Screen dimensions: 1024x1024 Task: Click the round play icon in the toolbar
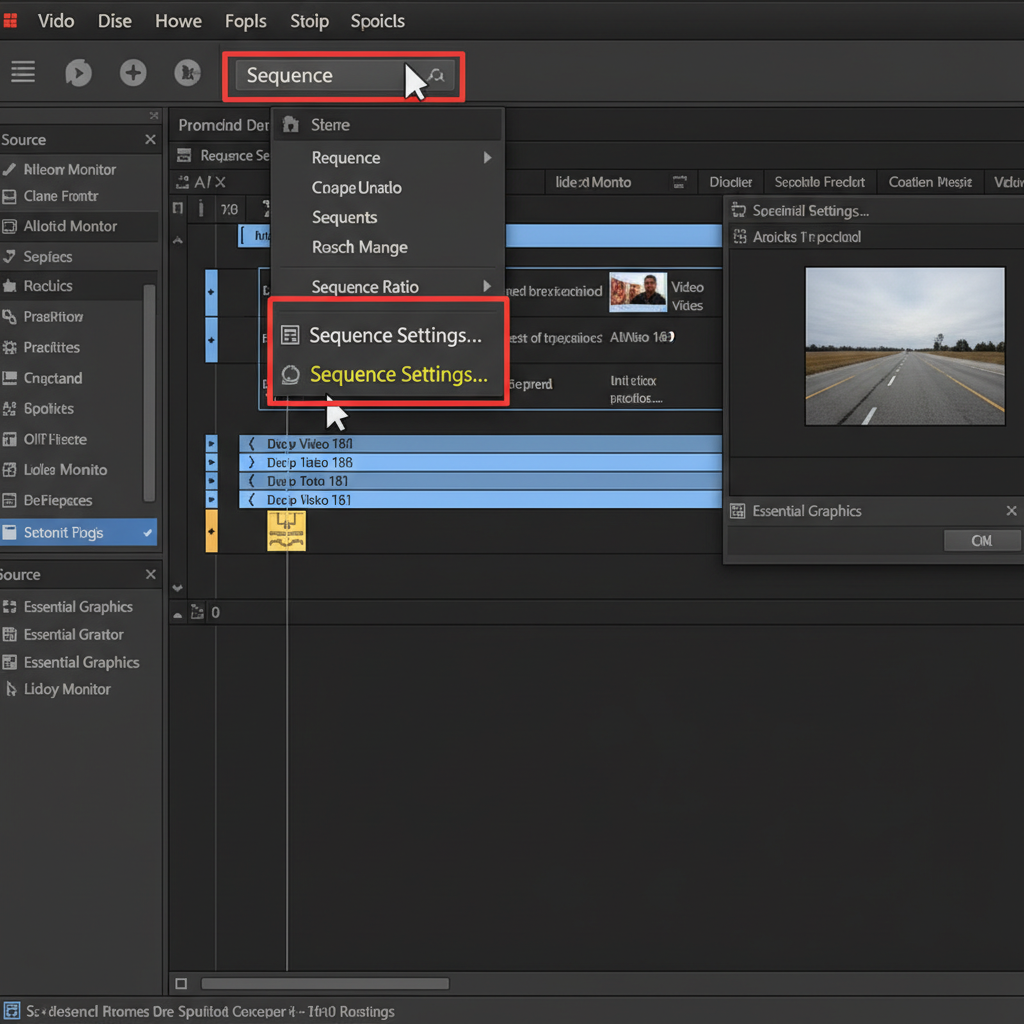tap(78, 72)
